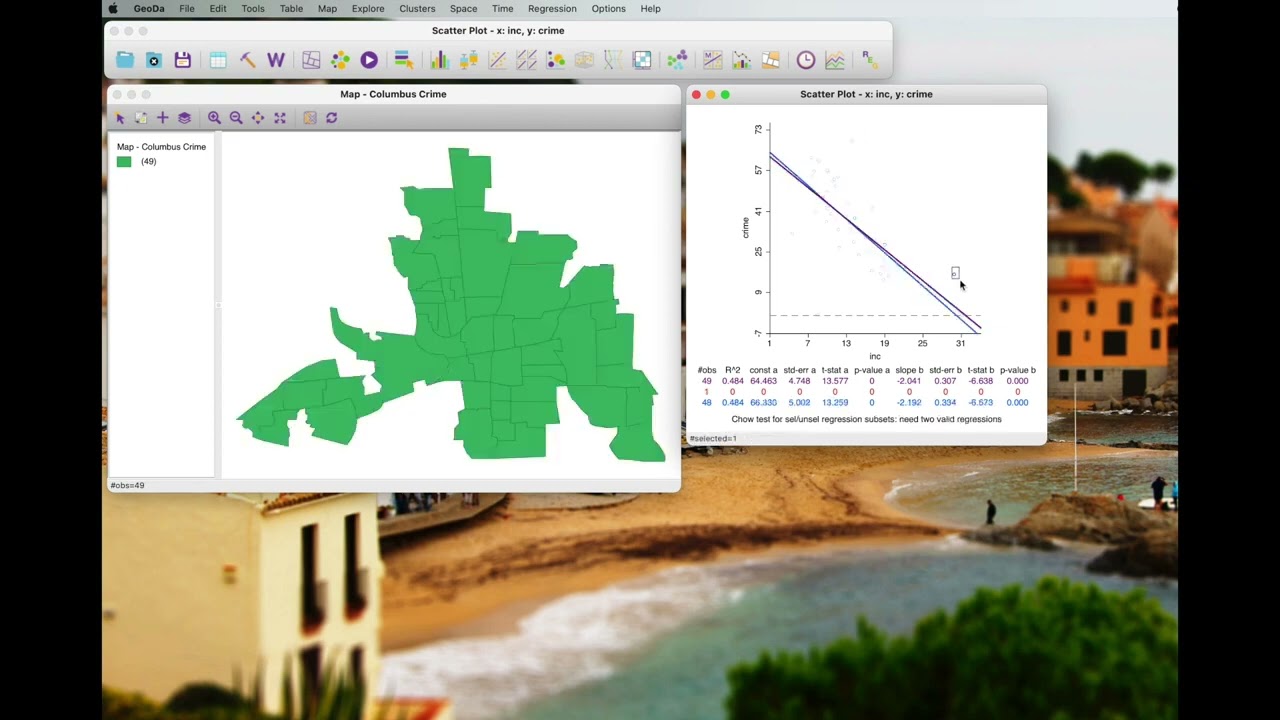Click the Full Extent icon on map toolbar
The image size is (1280, 720).
(x=280, y=118)
